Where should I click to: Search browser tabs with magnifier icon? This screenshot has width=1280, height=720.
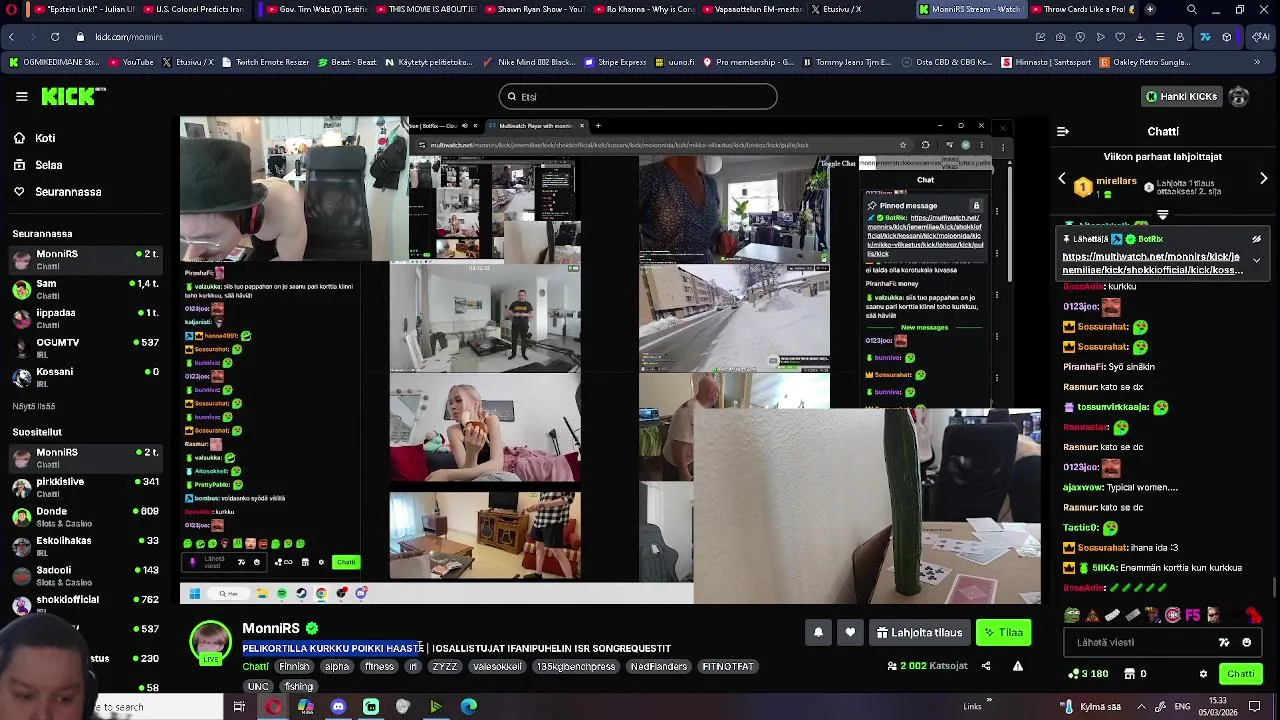[x=1191, y=9]
